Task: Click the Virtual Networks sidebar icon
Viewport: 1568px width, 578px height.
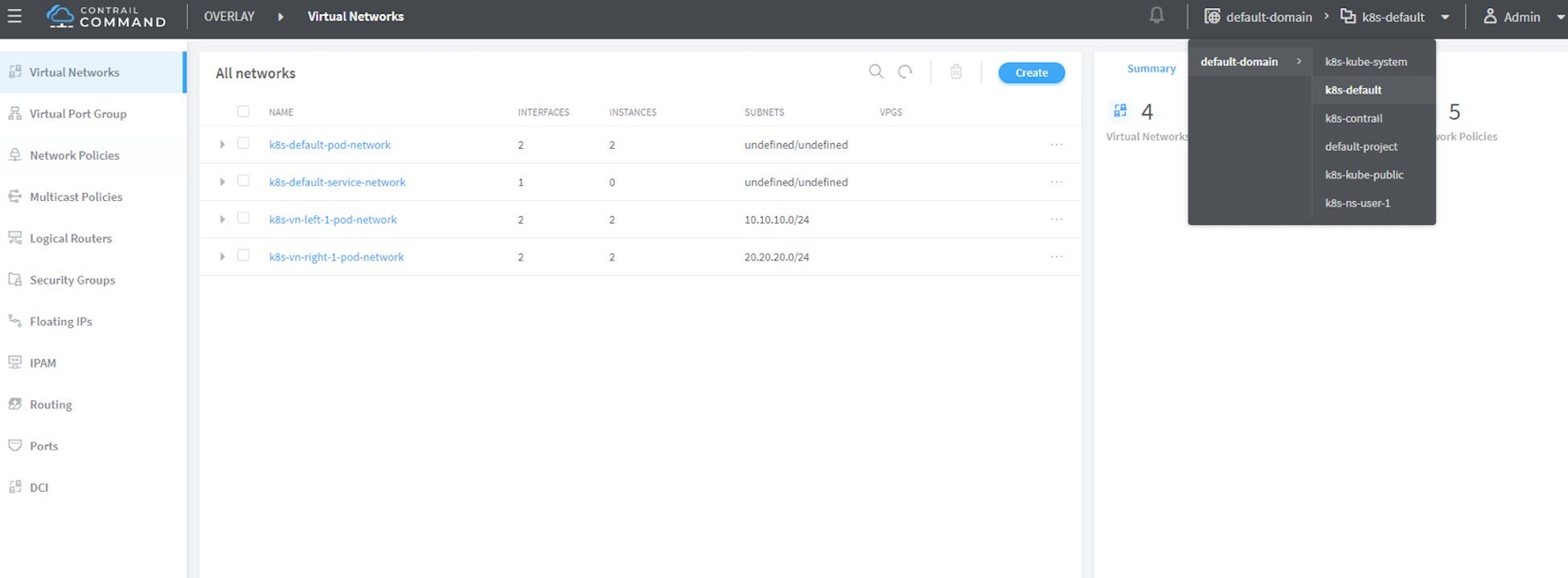Action: pyautogui.click(x=14, y=72)
